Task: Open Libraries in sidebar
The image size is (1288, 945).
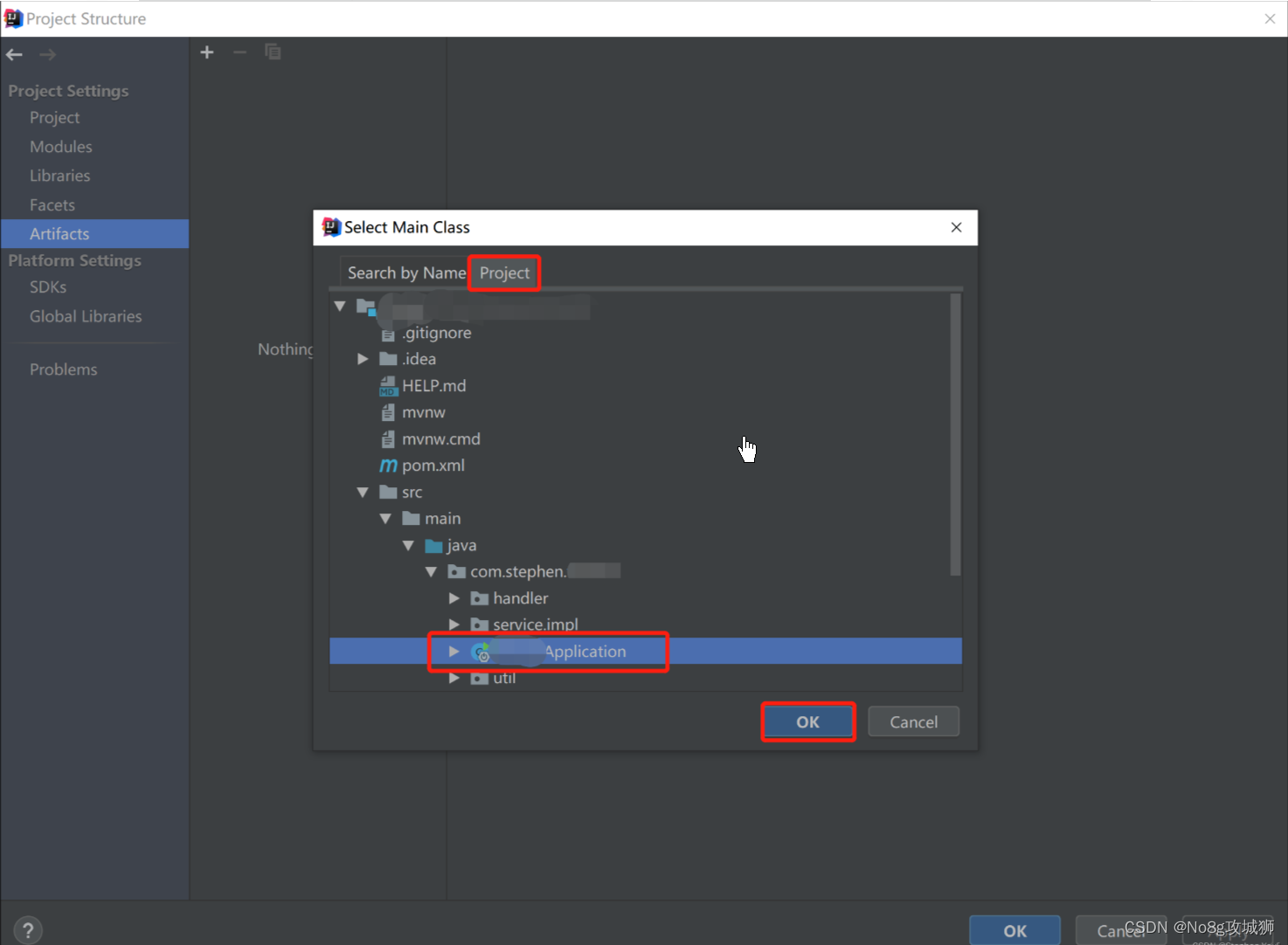Action: coord(59,176)
